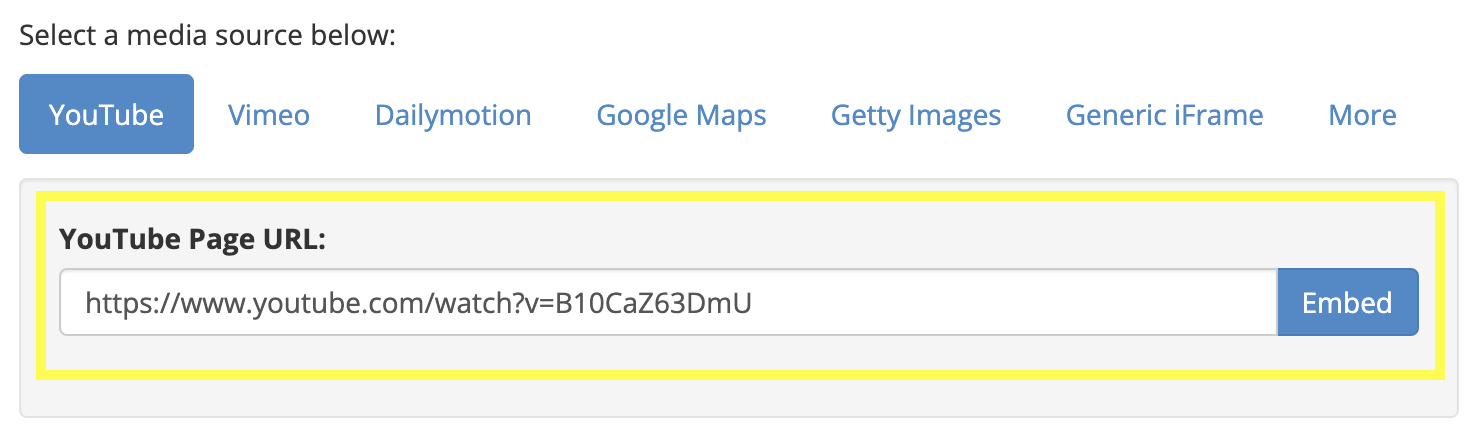1480x440 pixels.
Task: Select the YouTube media source tab
Action: pos(106,115)
